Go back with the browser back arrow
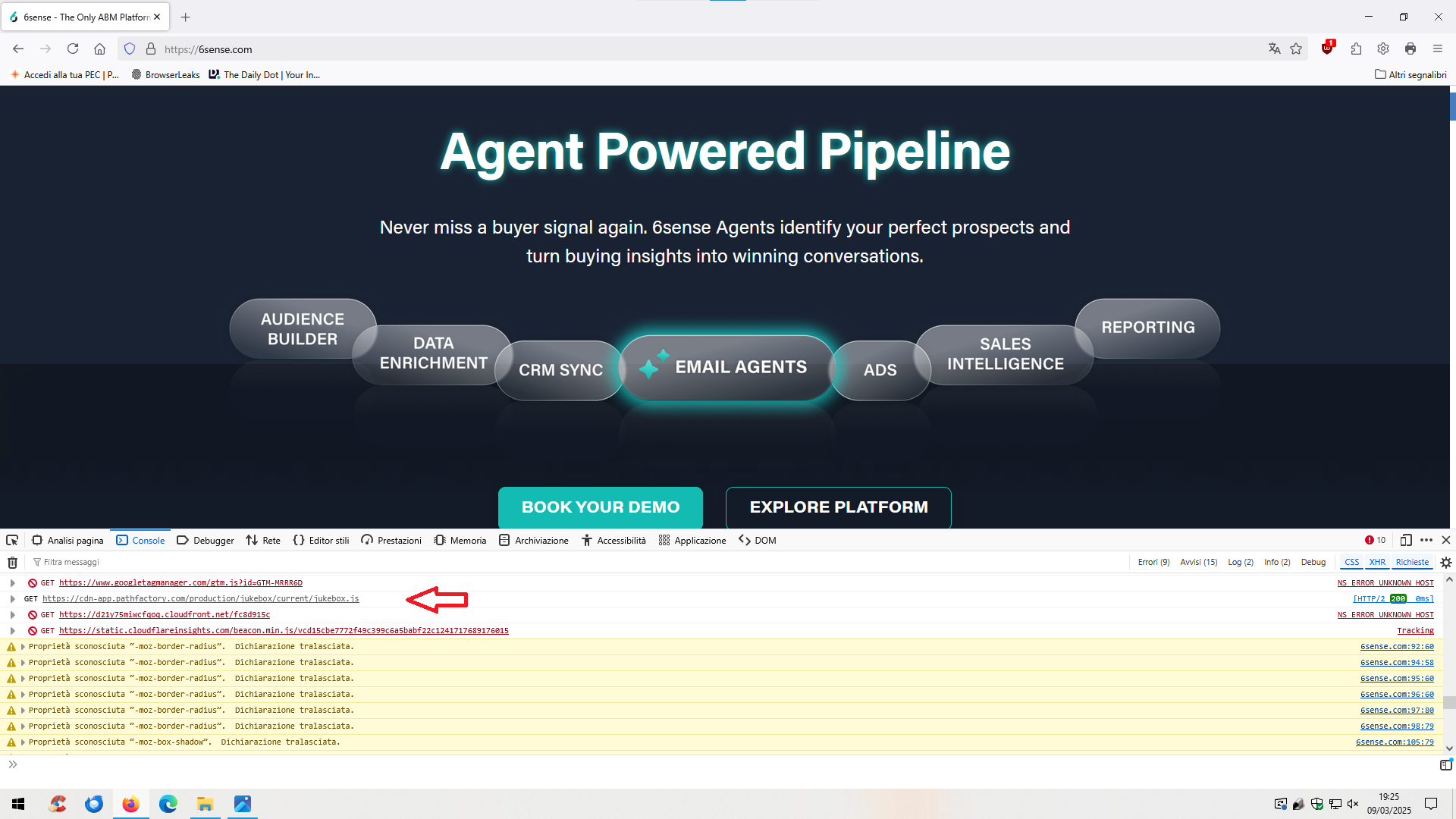This screenshot has height=819, width=1456. pos(18,49)
